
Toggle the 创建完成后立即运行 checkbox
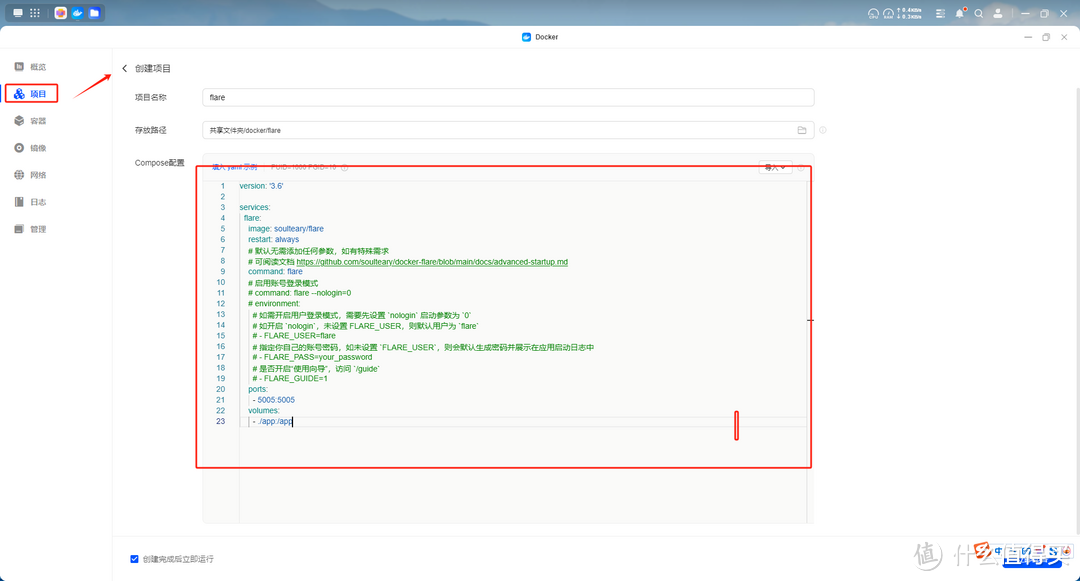click(135, 559)
